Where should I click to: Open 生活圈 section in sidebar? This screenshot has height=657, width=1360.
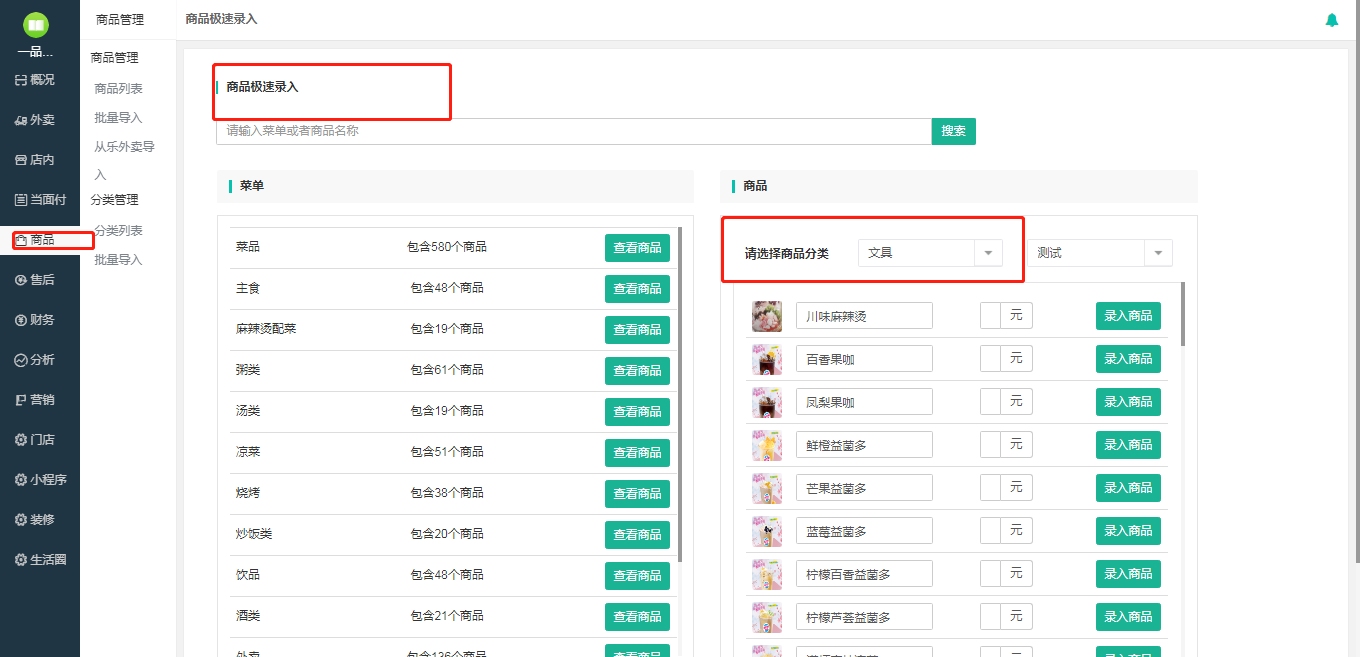point(40,560)
